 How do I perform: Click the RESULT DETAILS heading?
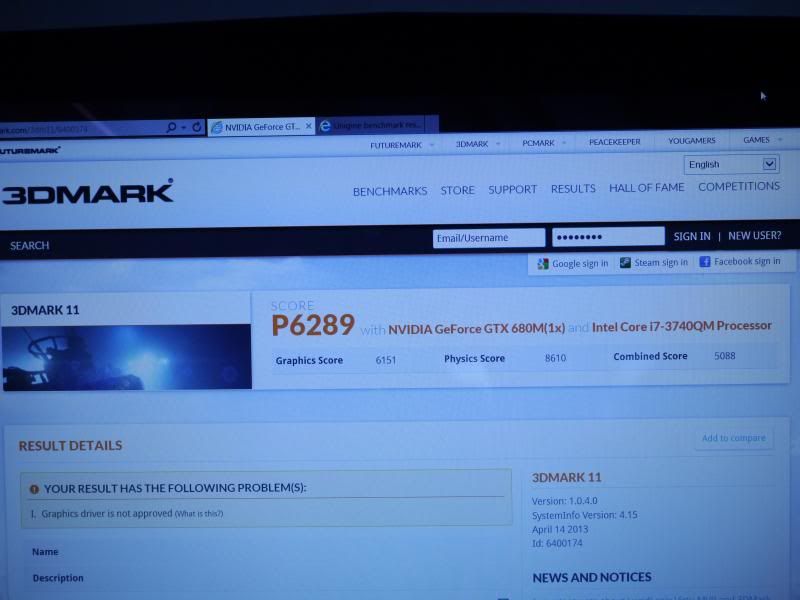70,445
